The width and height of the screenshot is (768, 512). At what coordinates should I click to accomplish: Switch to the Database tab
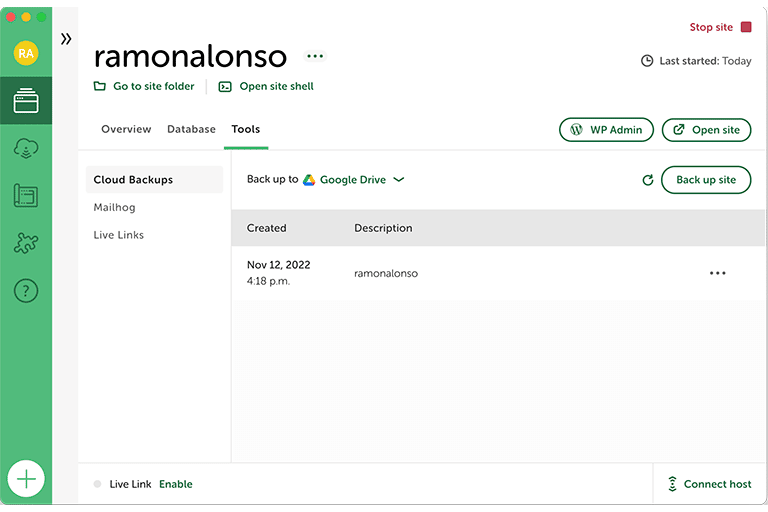192,129
